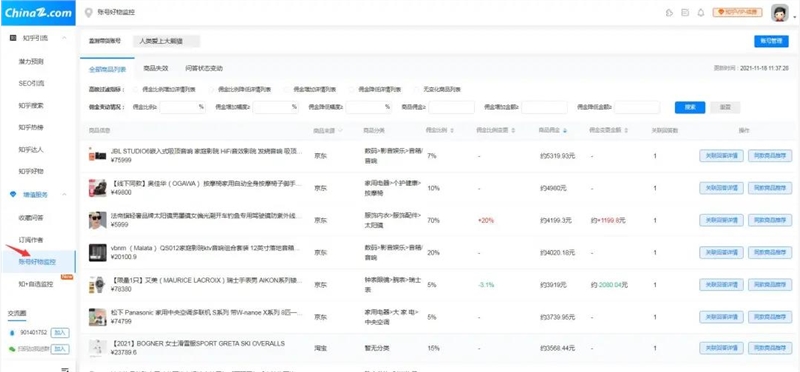The width and height of the screenshot is (800, 372).
Task: Sort by the 佣金比例 column
Action: [x=452, y=131]
